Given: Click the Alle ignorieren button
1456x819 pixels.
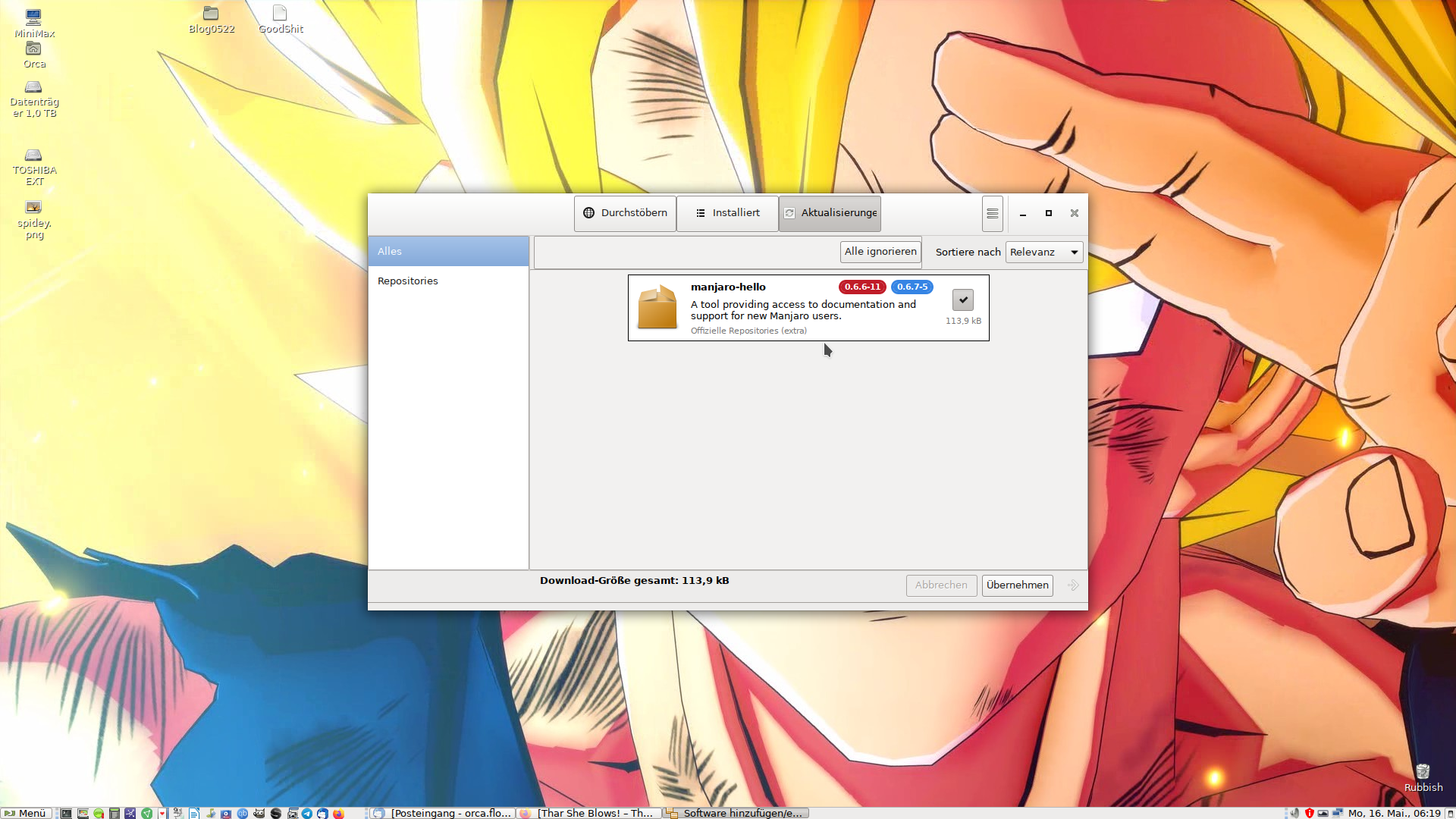Looking at the screenshot, I should pyautogui.click(x=880, y=252).
